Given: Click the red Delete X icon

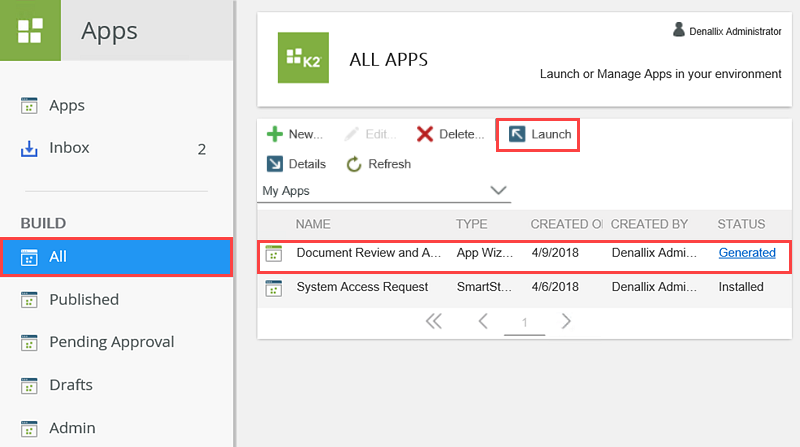Looking at the screenshot, I should (425, 134).
